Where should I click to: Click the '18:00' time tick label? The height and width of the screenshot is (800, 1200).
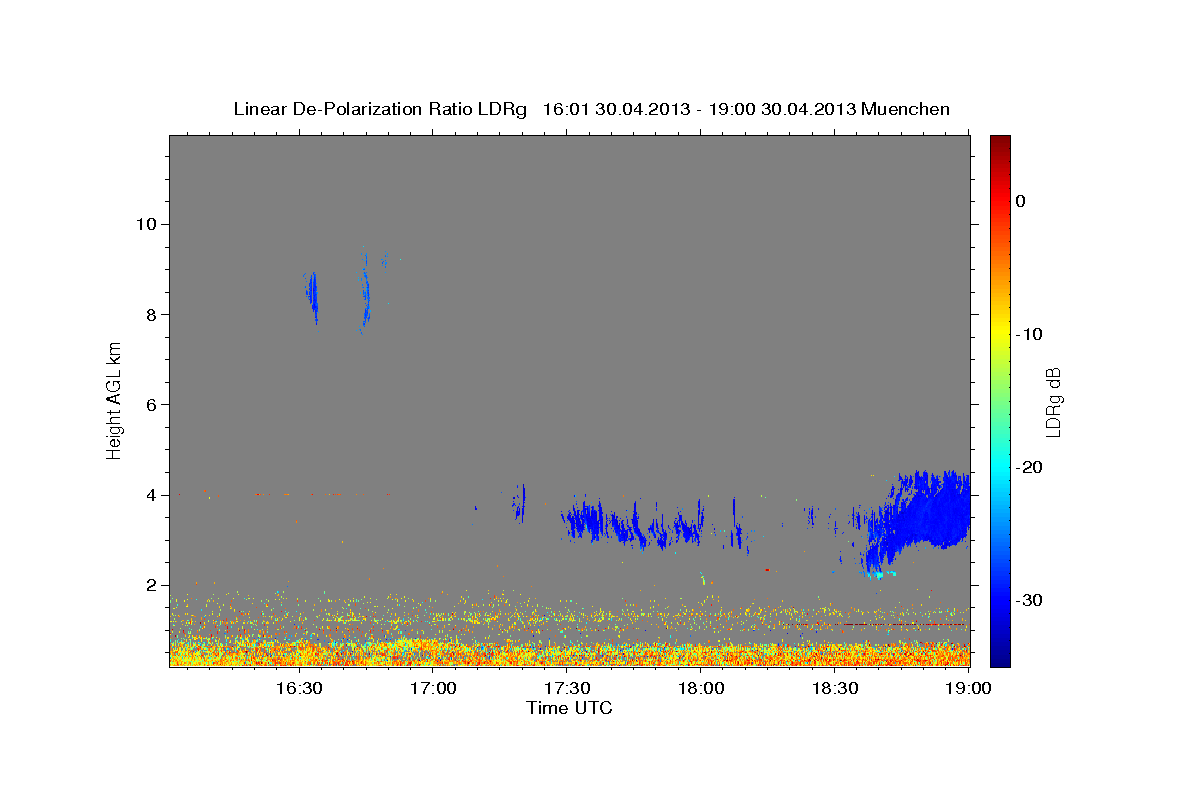pyautogui.click(x=701, y=688)
